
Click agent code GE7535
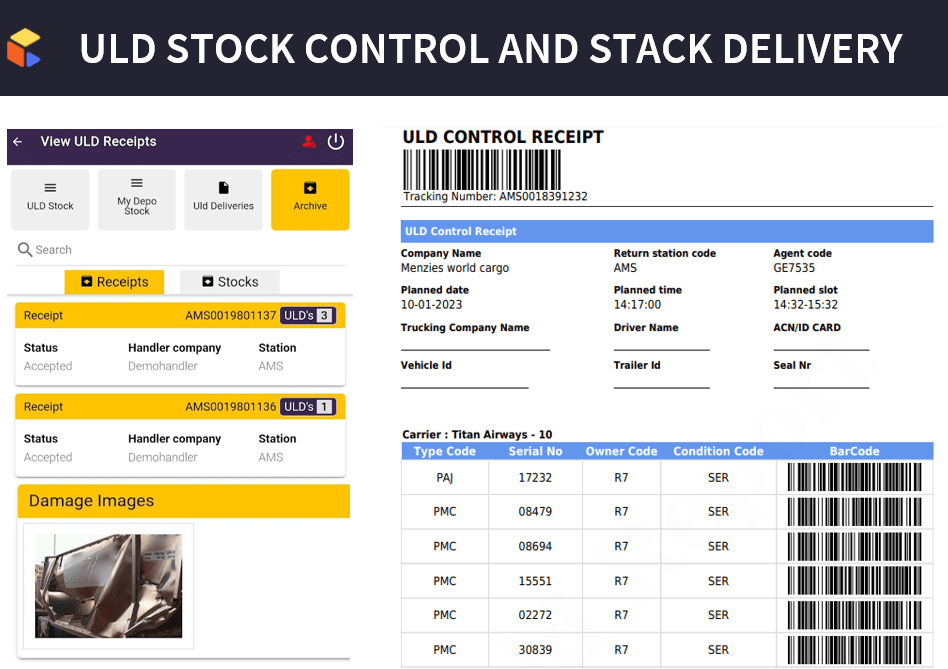[794, 268]
